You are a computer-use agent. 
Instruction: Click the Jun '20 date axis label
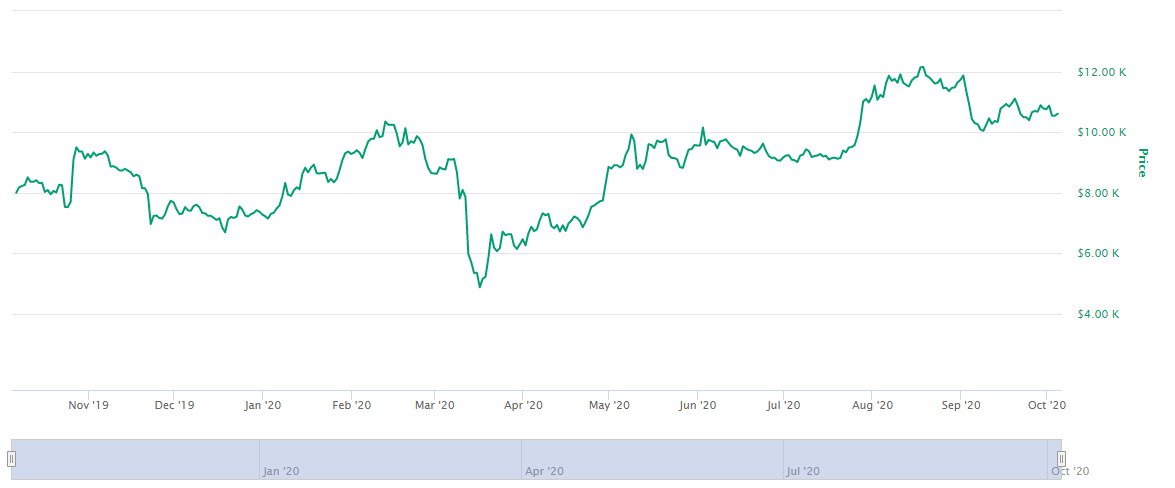pyautogui.click(x=697, y=405)
